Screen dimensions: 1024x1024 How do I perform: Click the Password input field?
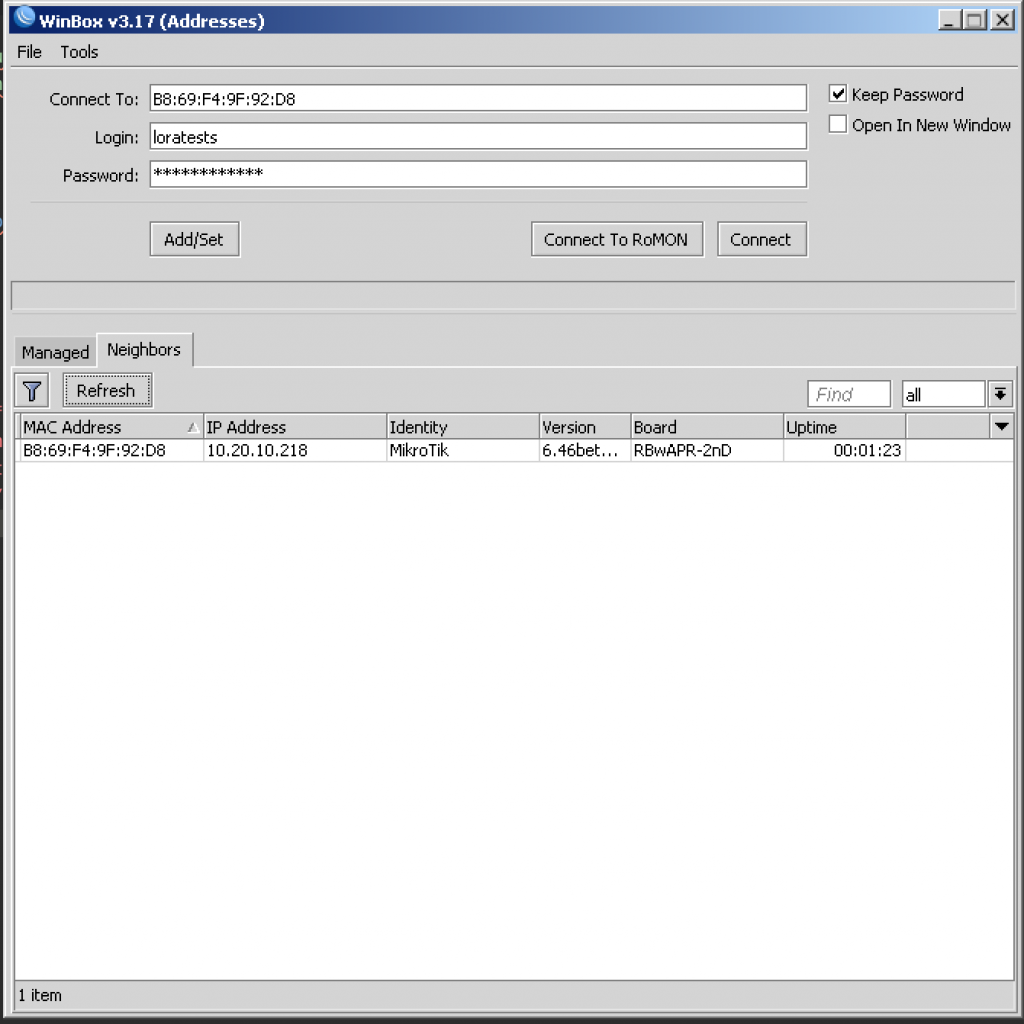[478, 174]
